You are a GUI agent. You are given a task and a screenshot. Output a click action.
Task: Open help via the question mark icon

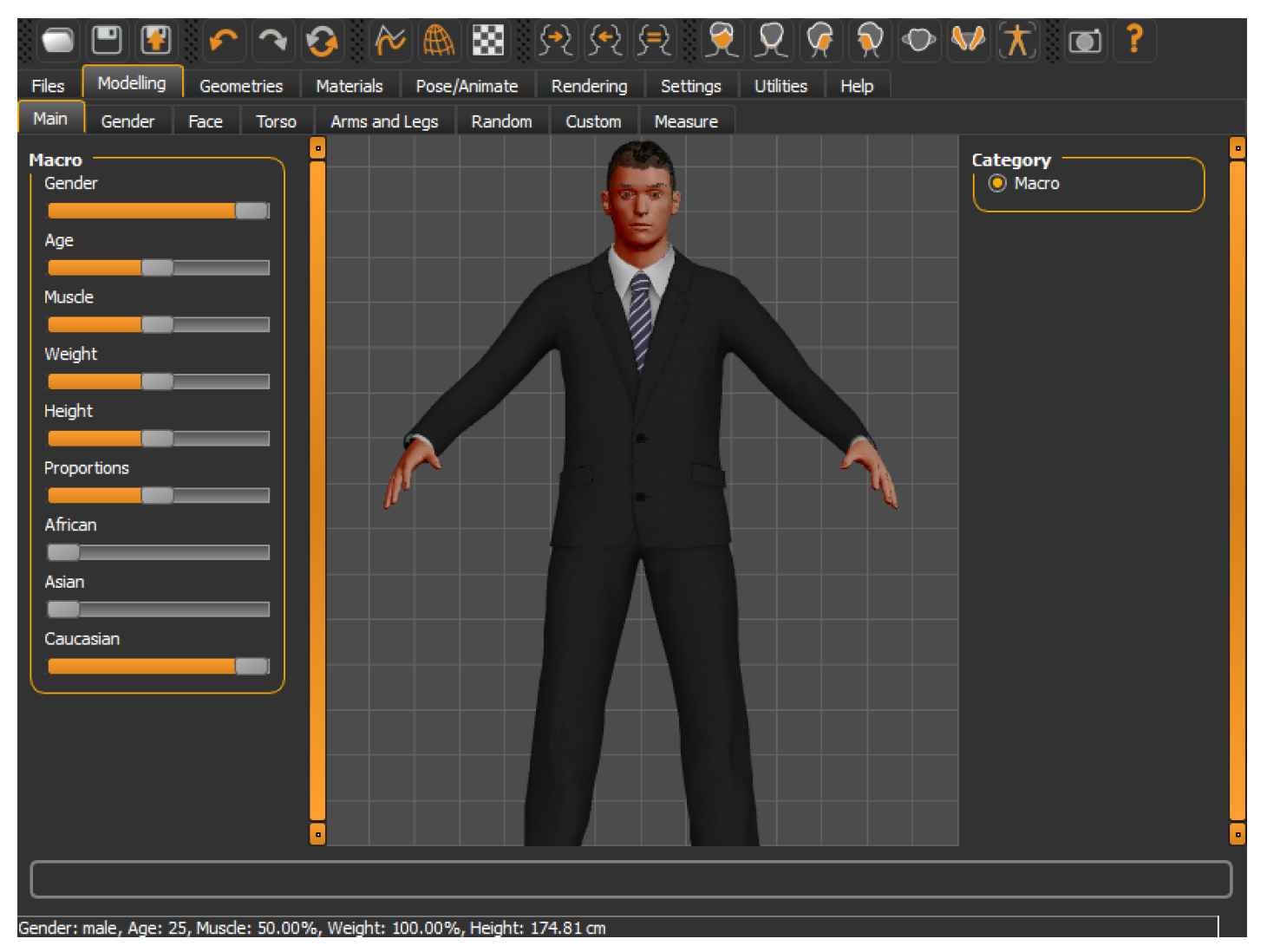[x=1133, y=41]
